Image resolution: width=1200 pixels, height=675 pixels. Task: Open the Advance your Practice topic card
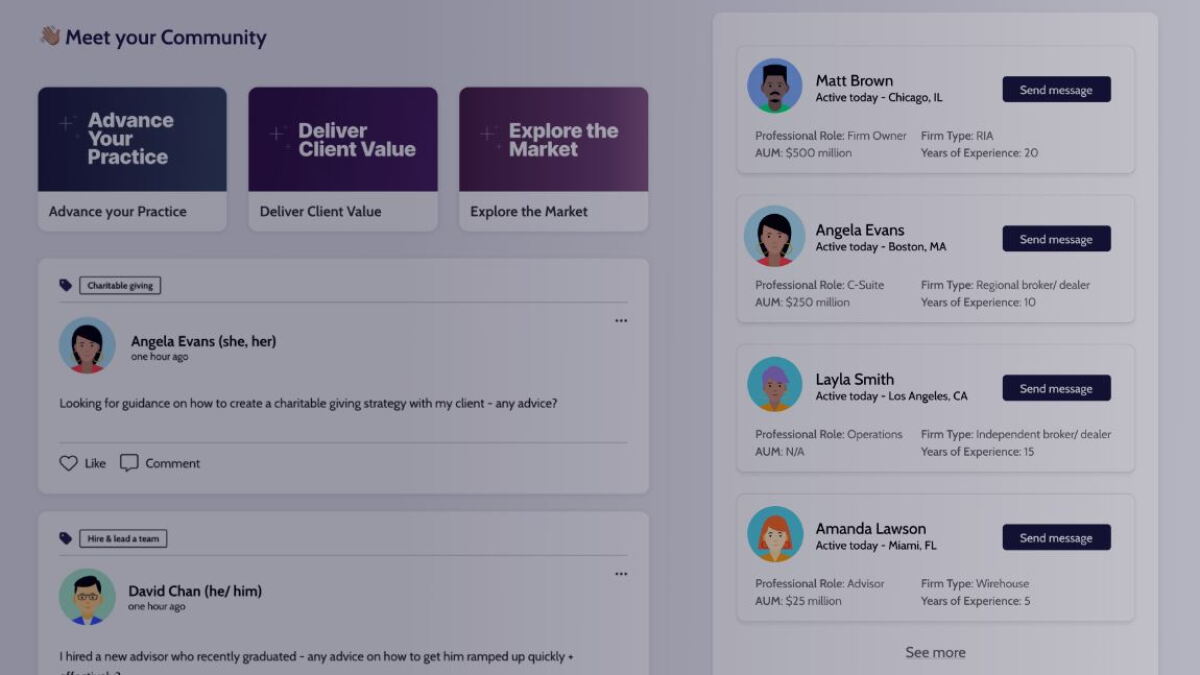point(132,159)
